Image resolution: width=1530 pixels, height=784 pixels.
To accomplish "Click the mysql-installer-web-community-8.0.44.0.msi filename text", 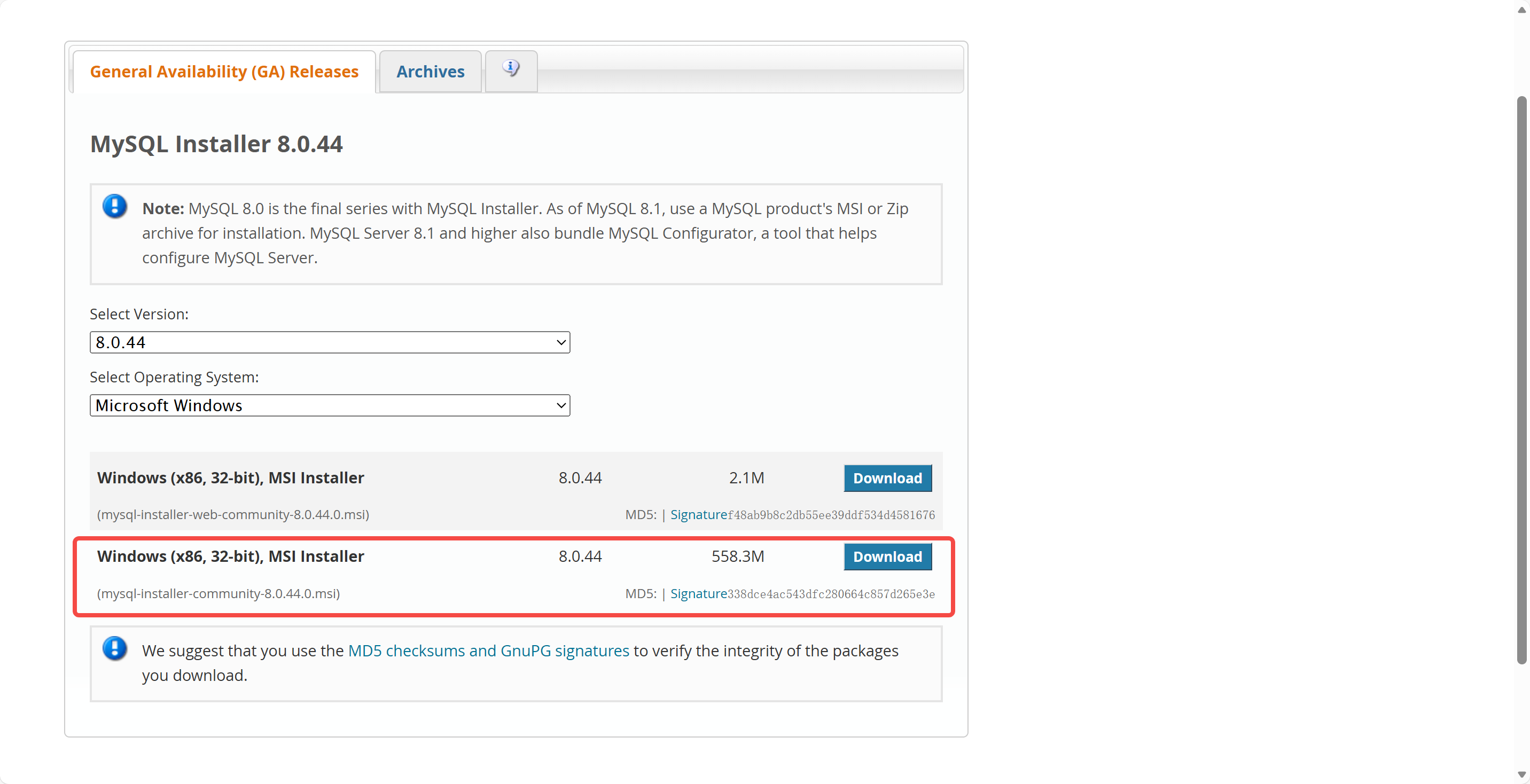I will click(233, 514).
